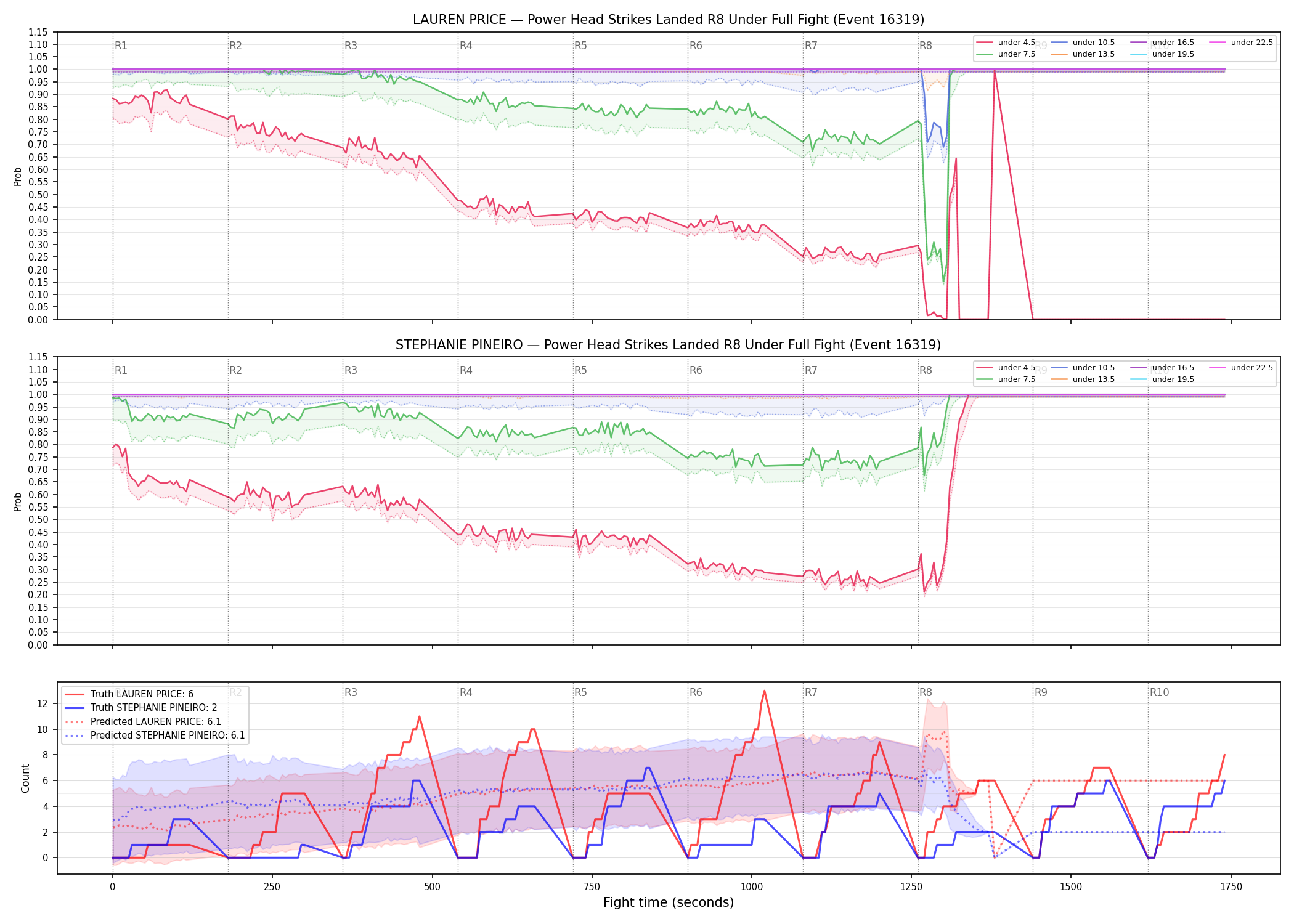Click the STEPHANIE PINEIRO chart title
This screenshot has width=1294, height=924.
pyautogui.click(x=669, y=345)
